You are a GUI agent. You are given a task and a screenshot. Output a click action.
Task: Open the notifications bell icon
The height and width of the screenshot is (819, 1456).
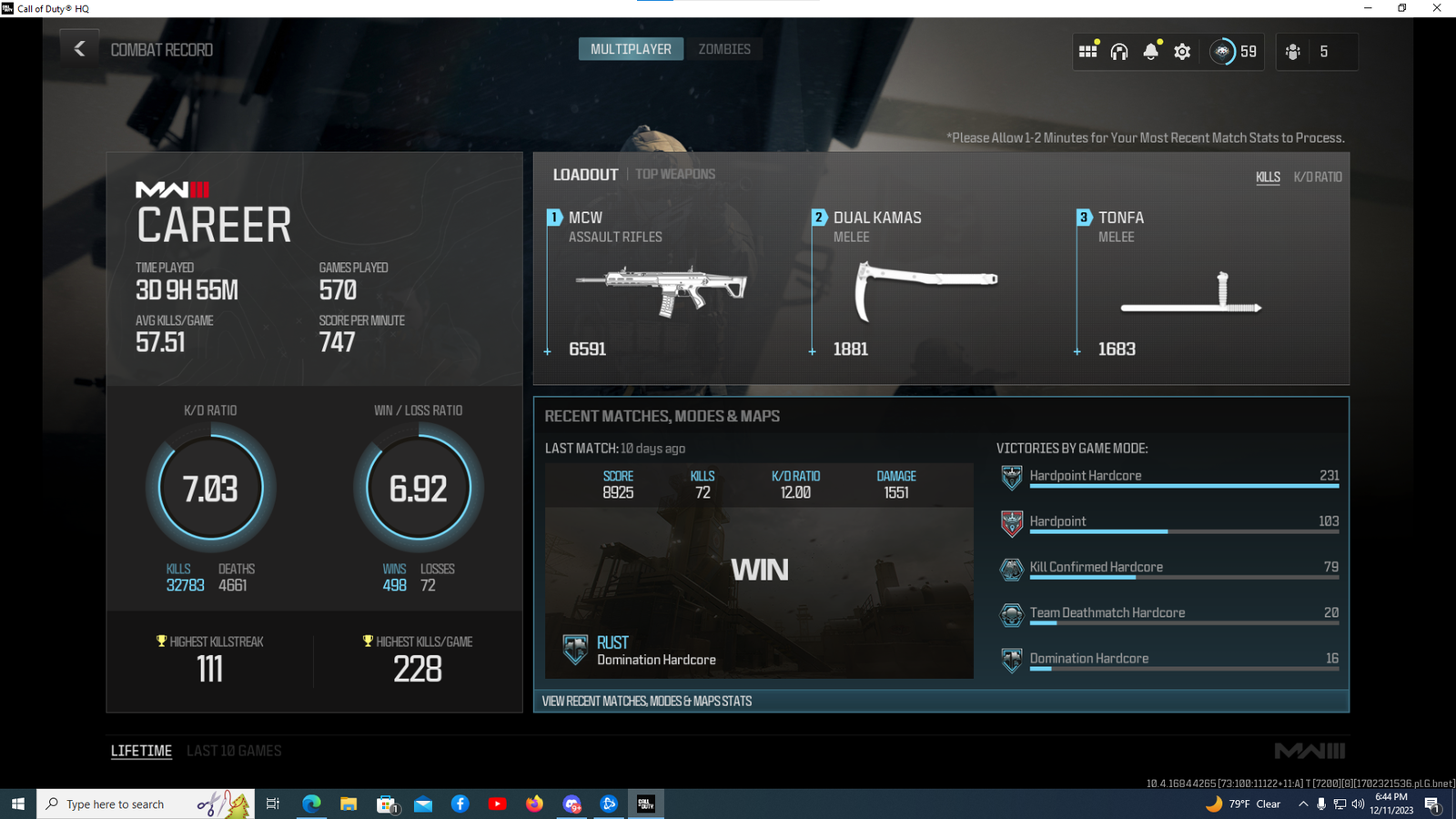(1151, 52)
